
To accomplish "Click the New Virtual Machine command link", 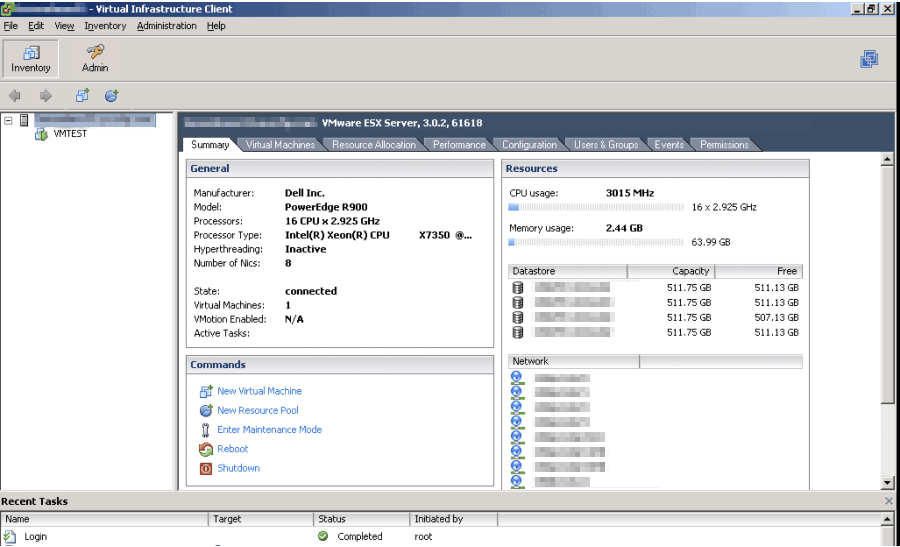I will click(259, 391).
